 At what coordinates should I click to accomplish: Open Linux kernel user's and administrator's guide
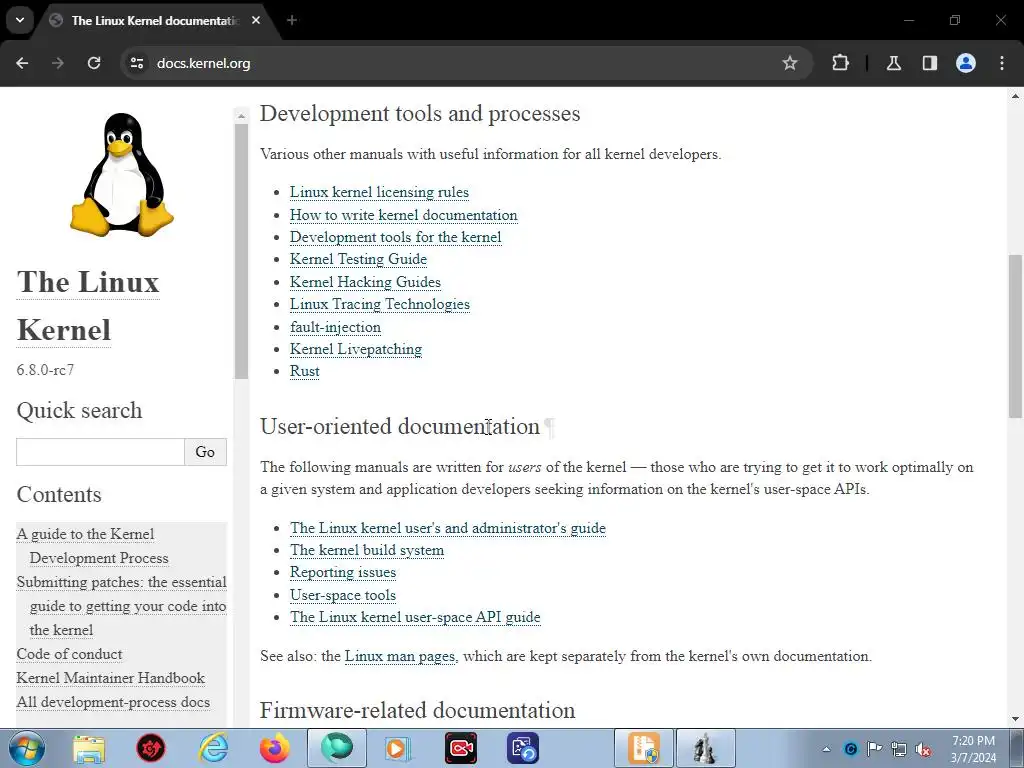448,528
